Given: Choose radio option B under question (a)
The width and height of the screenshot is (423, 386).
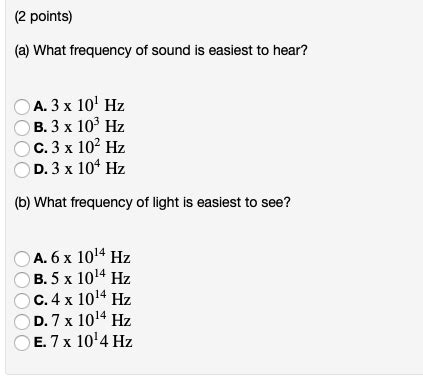Looking at the screenshot, I should (22, 128).
